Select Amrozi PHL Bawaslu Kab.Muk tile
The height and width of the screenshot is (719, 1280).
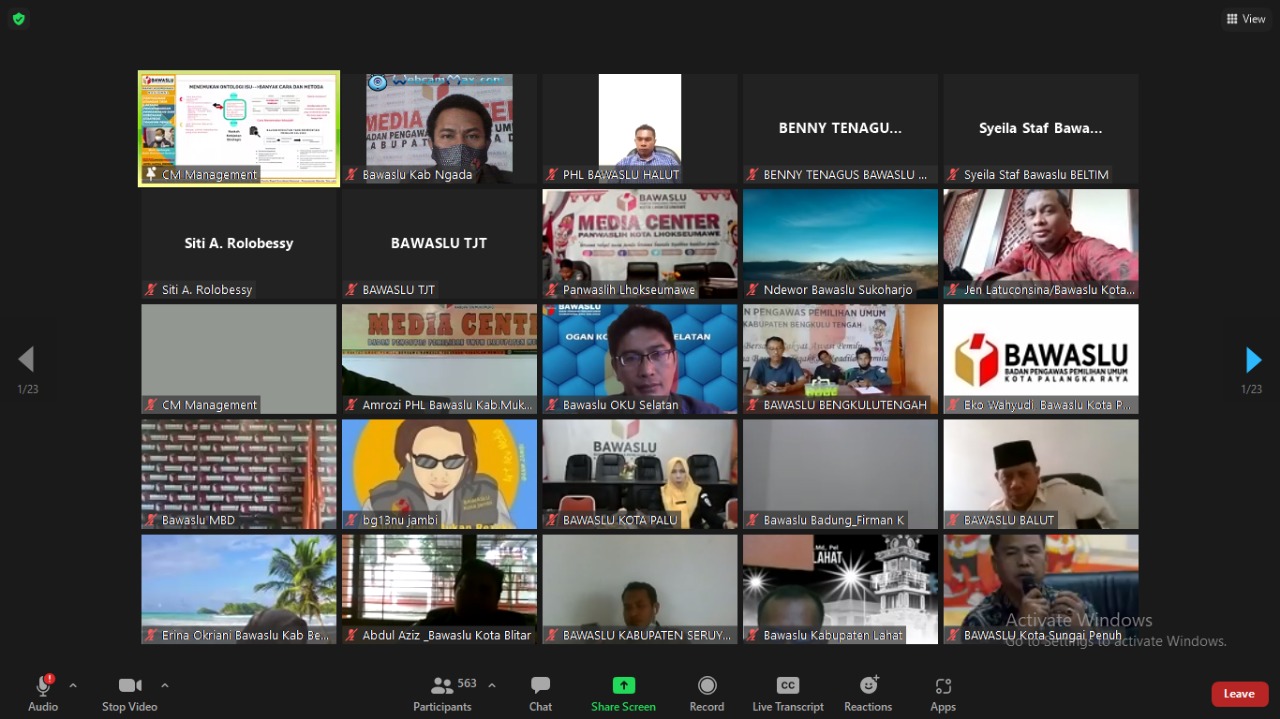click(x=439, y=359)
